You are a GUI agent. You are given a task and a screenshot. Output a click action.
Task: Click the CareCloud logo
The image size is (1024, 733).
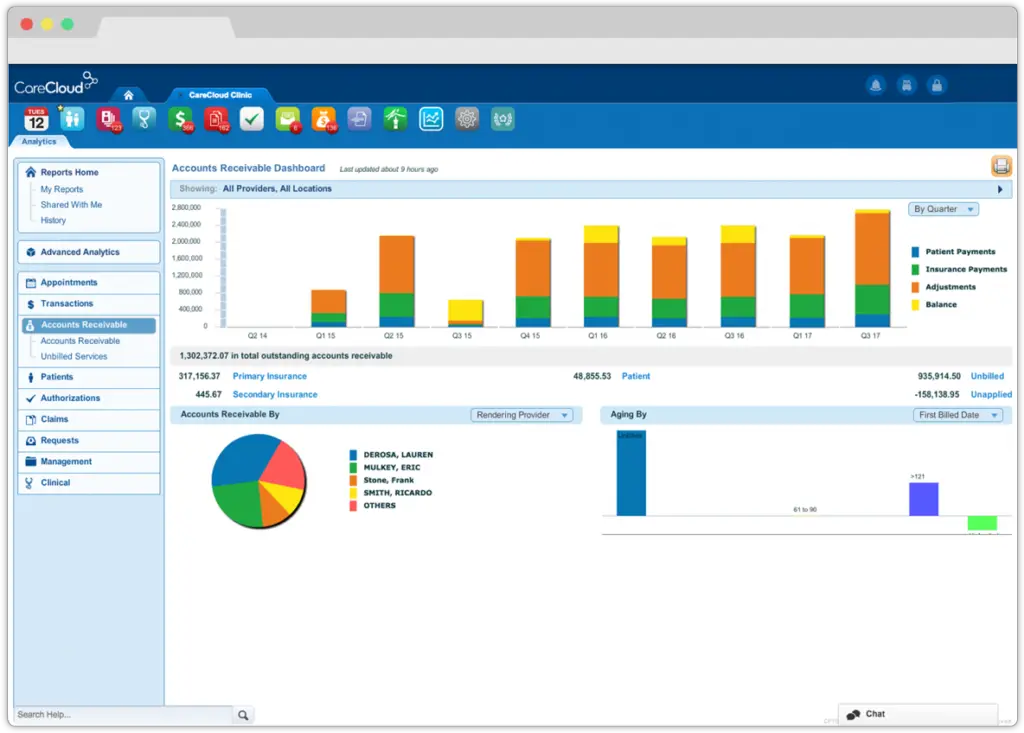[56, 84]
